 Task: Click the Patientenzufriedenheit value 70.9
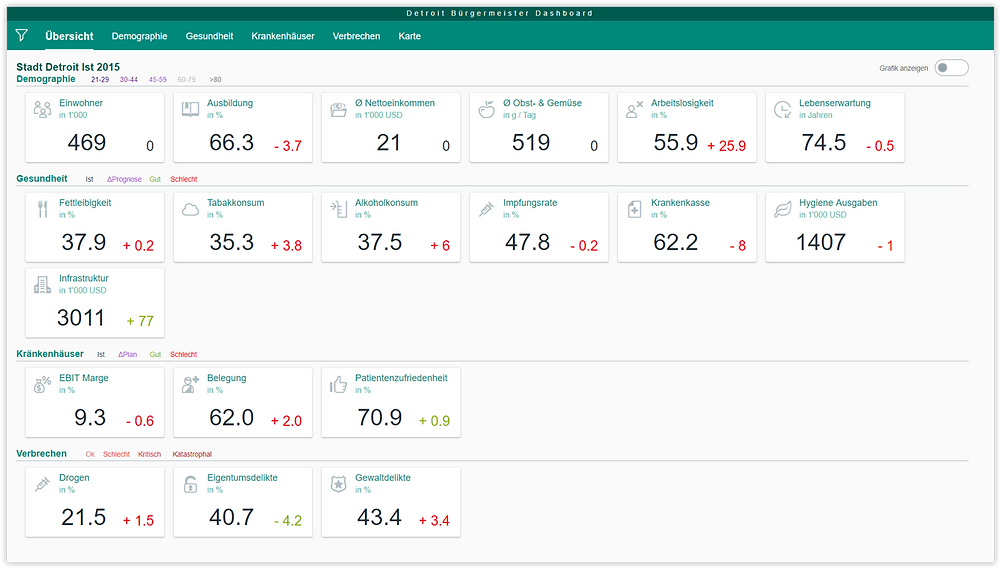click(379, 417)
